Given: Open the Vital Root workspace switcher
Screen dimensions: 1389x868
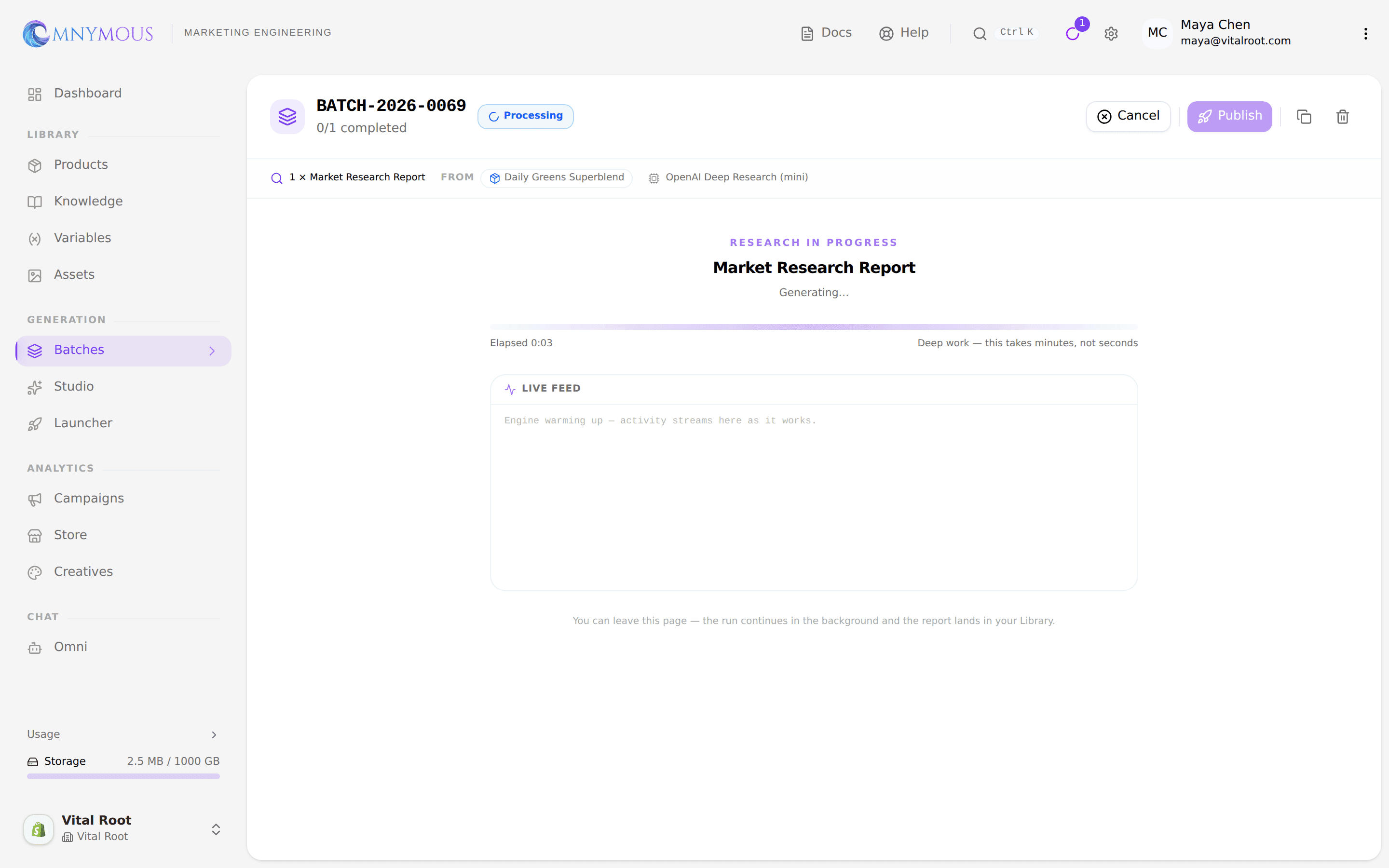Looking at the screenshot, I should pyautogui.click(x=123, y=828).
